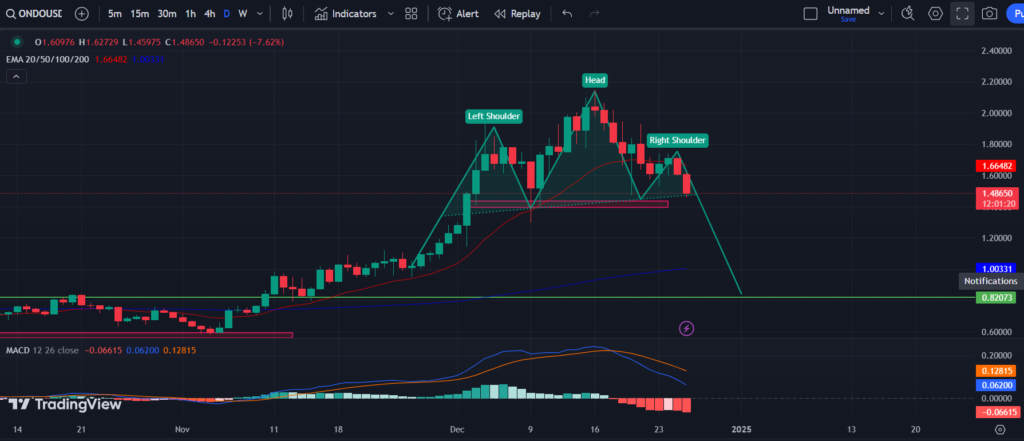Switch to the 4h timeframe
This screenshot has width=1024, height=441.
point(210,14)
